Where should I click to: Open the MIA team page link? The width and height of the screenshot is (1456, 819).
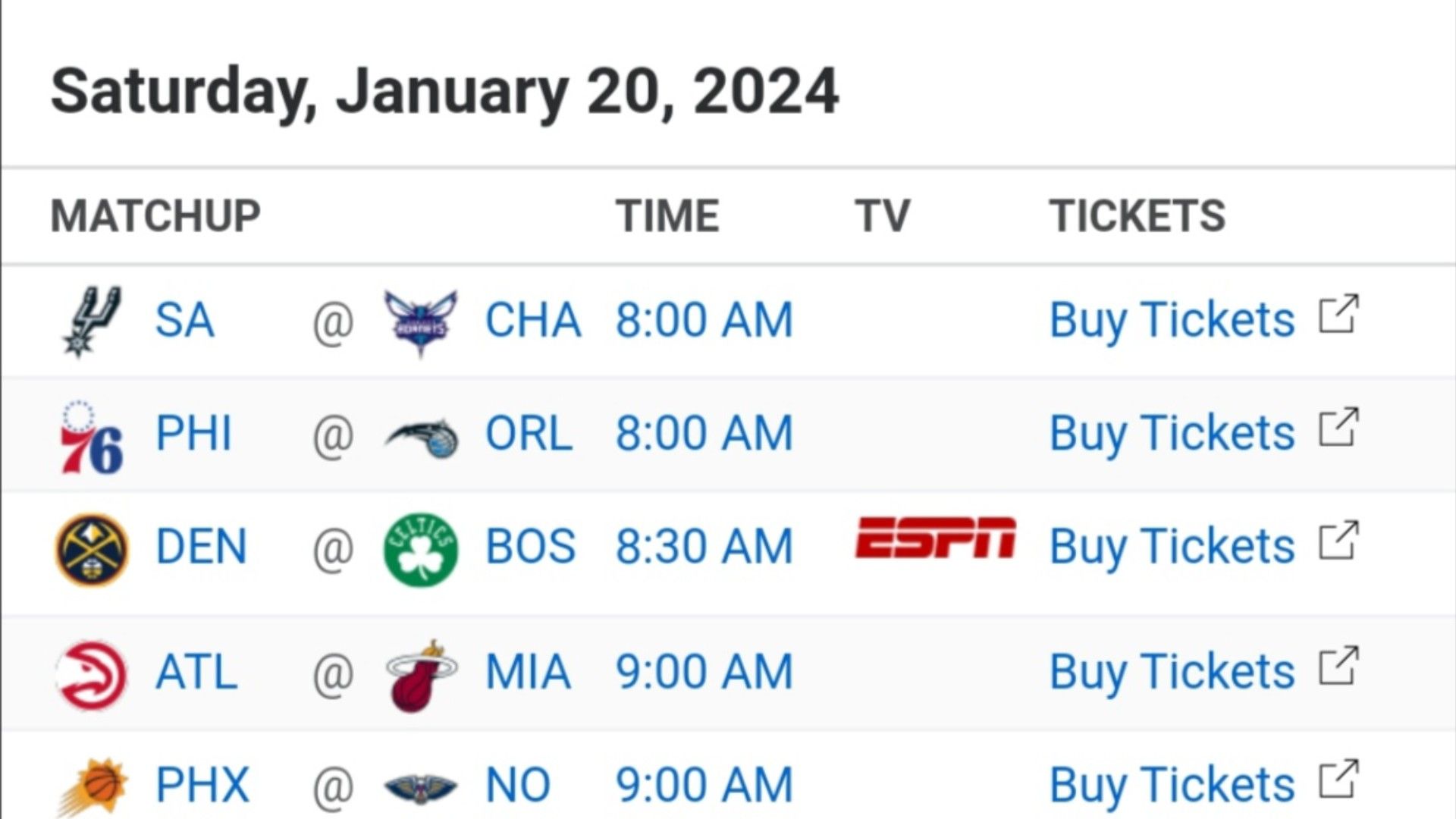point(528,672)
